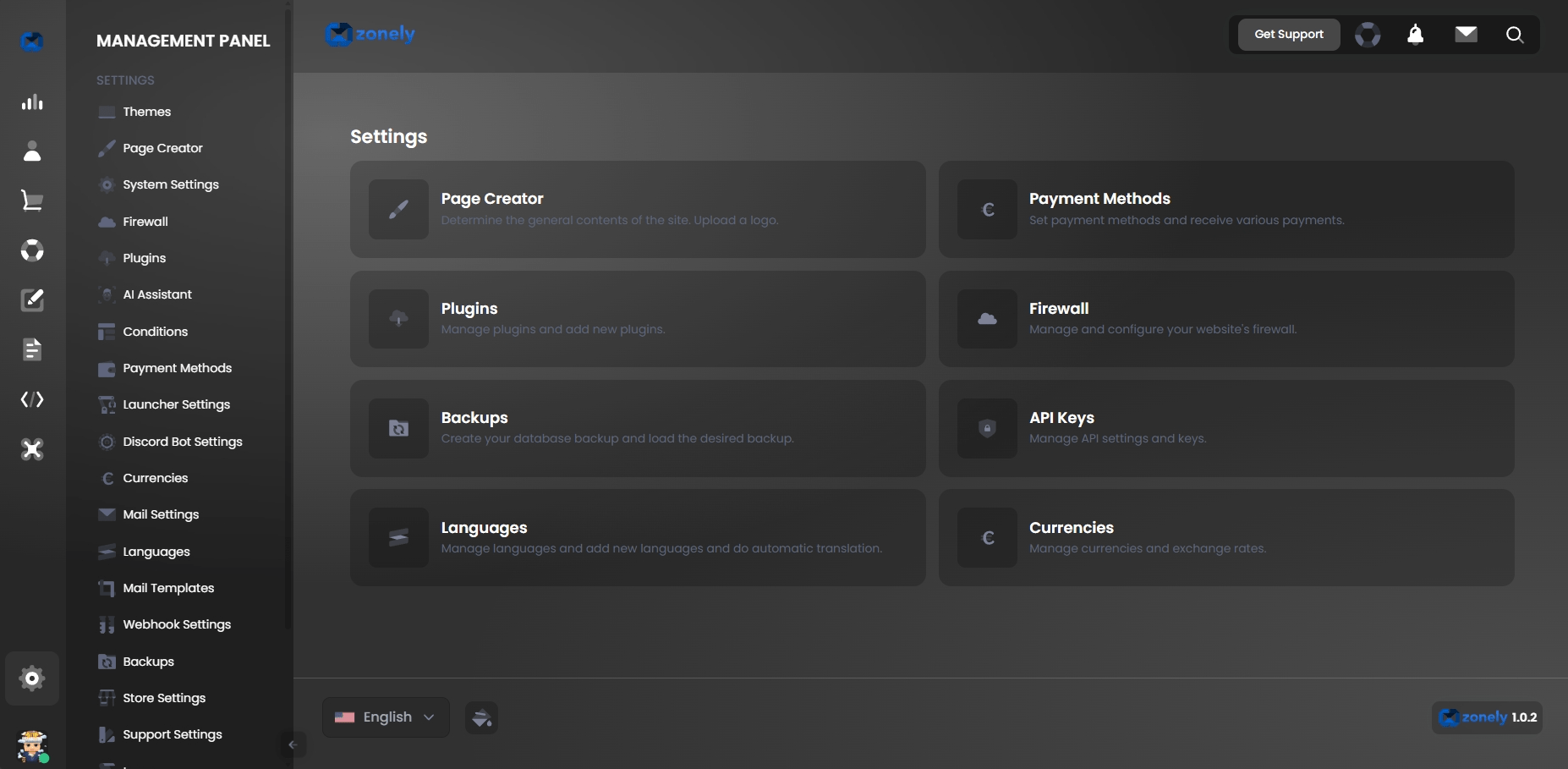Open the theme selector next to language dropdown
Screen dimensions: 1568x769
coord(481,717)
